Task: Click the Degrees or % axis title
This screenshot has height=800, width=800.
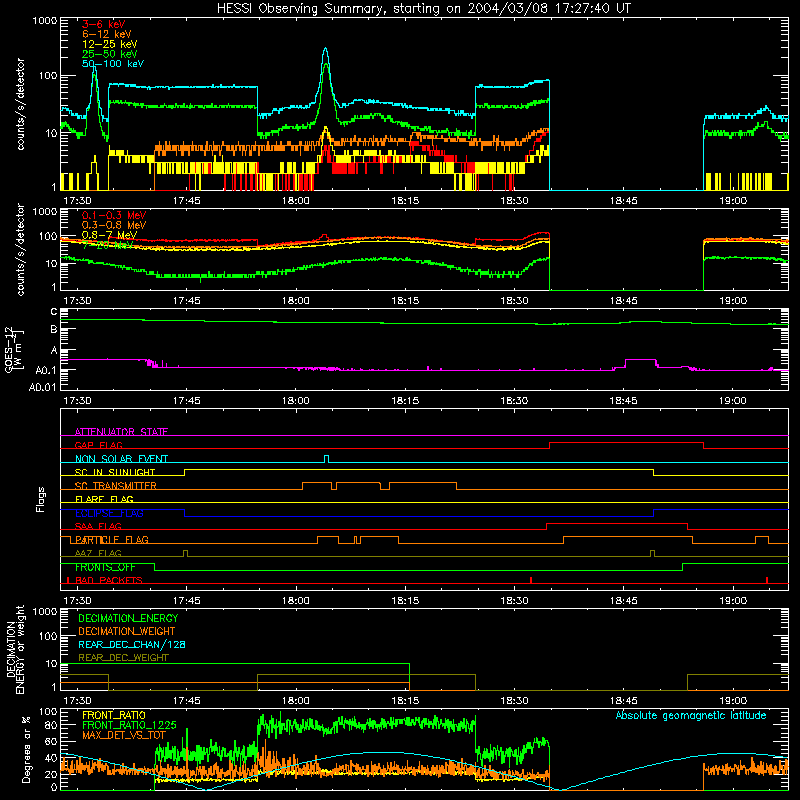Action: pos(26,749)
